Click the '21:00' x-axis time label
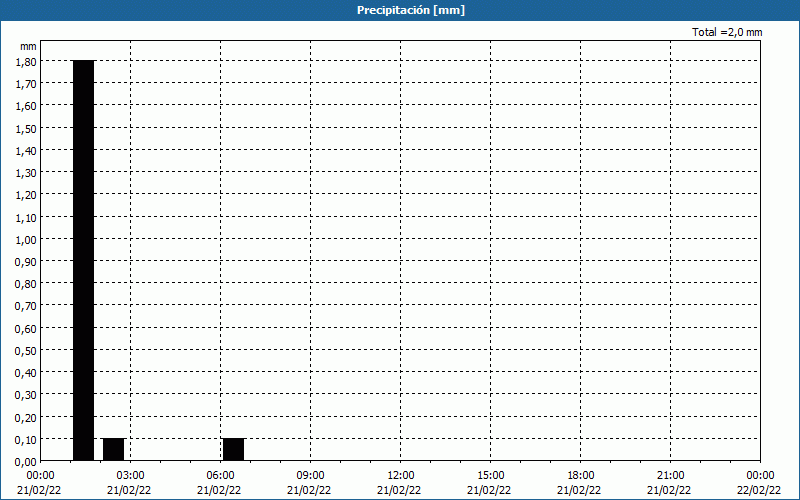The height and width of the screenshot is (500, 800). coord(670,476)
